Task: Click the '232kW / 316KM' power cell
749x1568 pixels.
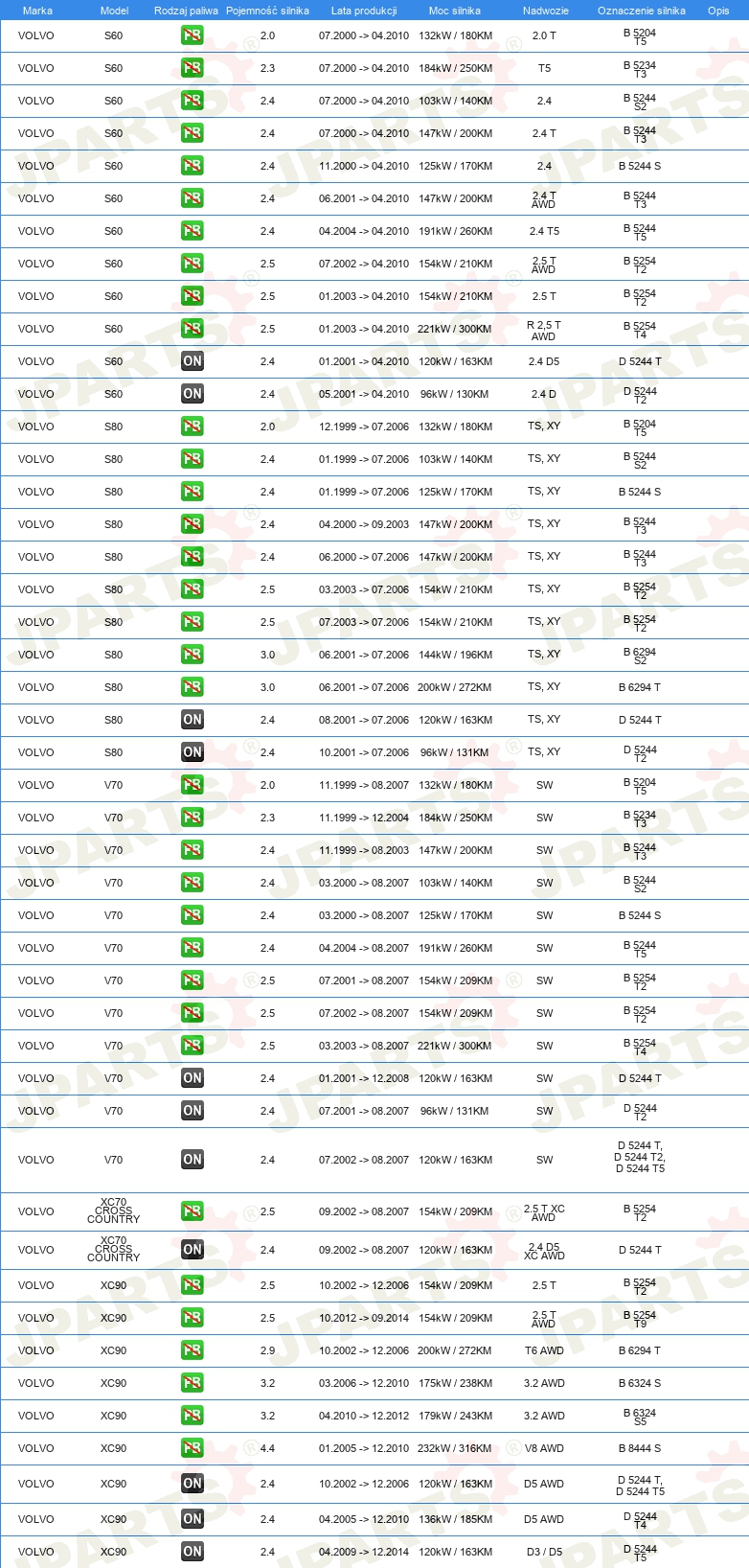Action: [455, 1448]
